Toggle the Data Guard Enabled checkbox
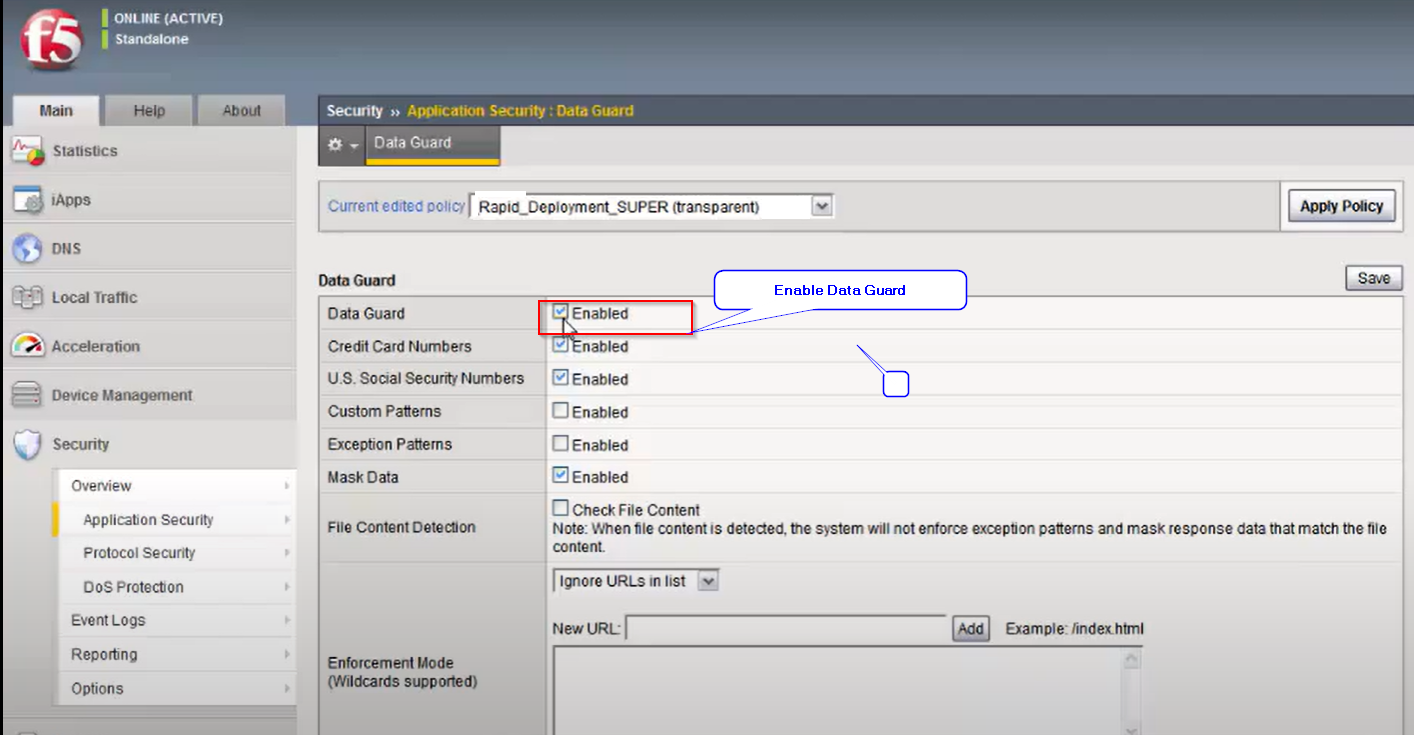This screenshot has width=1414, height=735. tap(561, 312)
